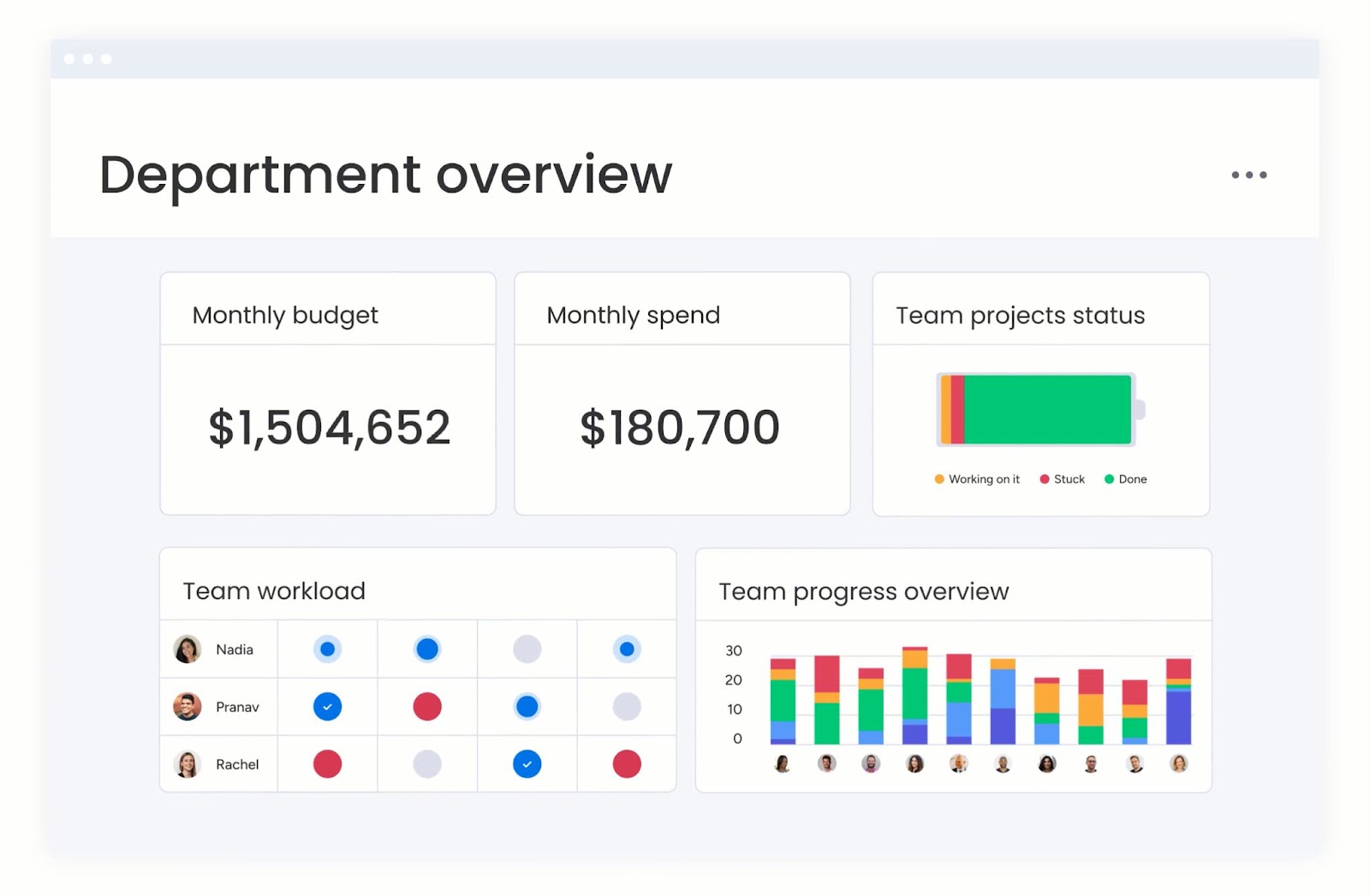1370x896 pixels.
Task: Click the Team projects status title
Action: pos(1021,316)
